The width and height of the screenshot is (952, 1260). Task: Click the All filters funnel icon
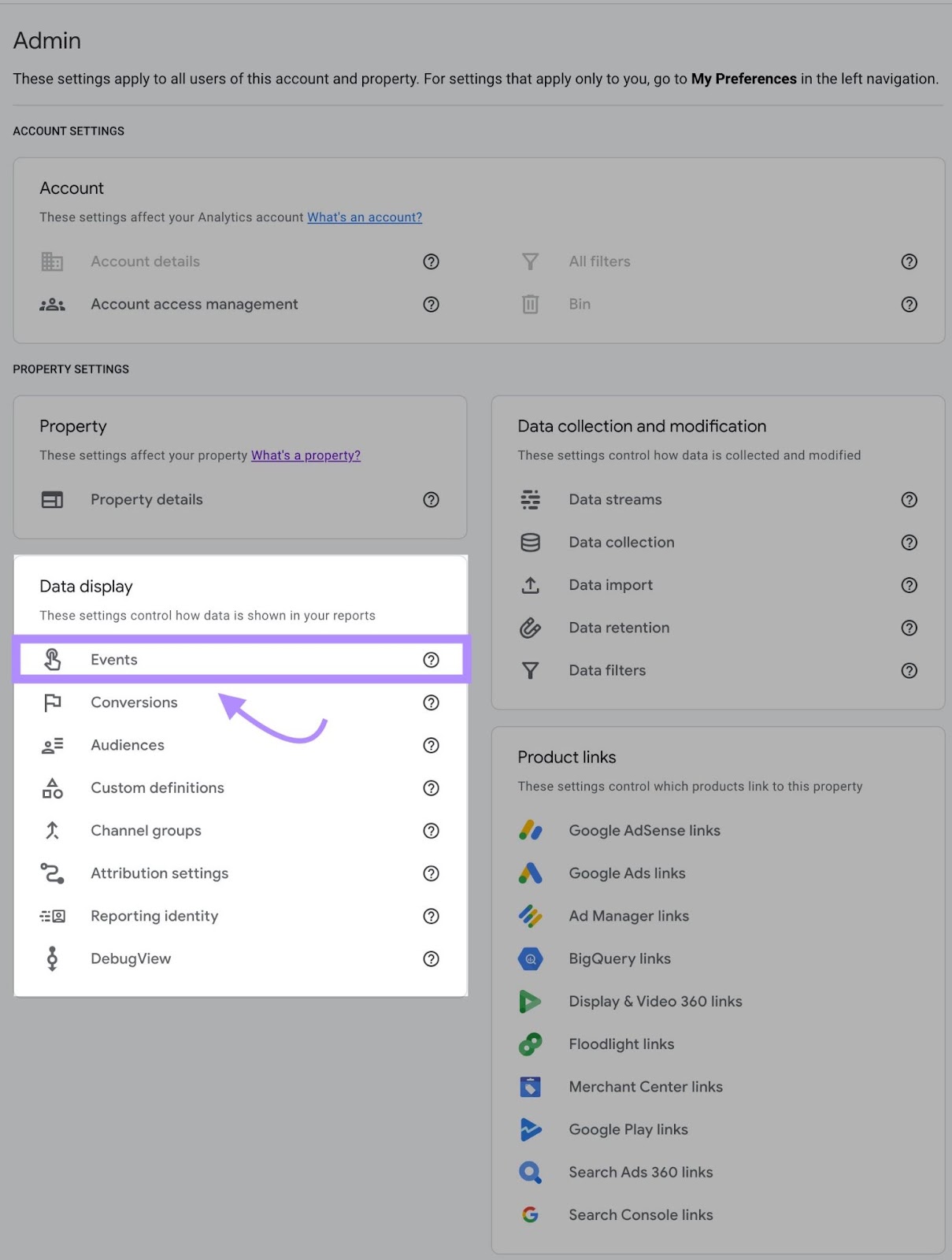(531, 261)
